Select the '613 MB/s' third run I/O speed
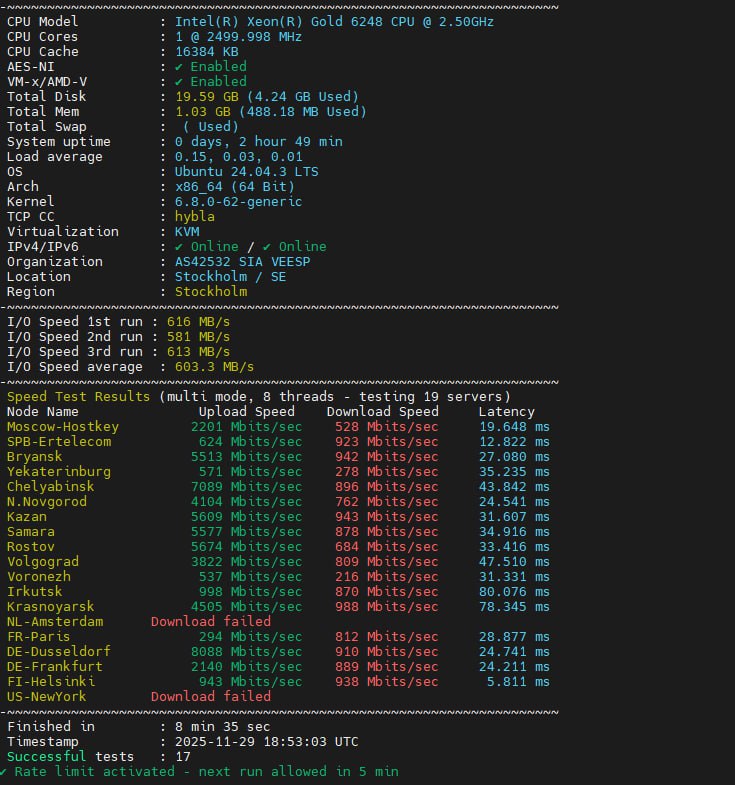Image resolution: width=735 pixels, height=785 pixels. coord(198,352)
